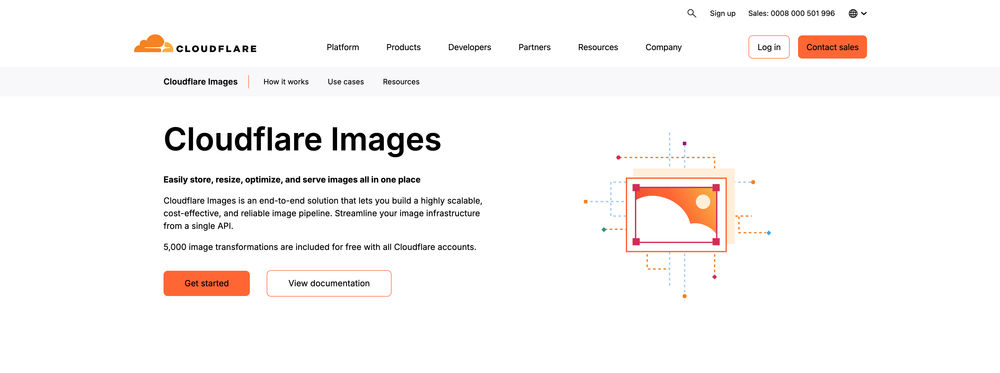Open the Platform menu
The width and height of the screenshot is (1000, 373).
tap(342, 47)
